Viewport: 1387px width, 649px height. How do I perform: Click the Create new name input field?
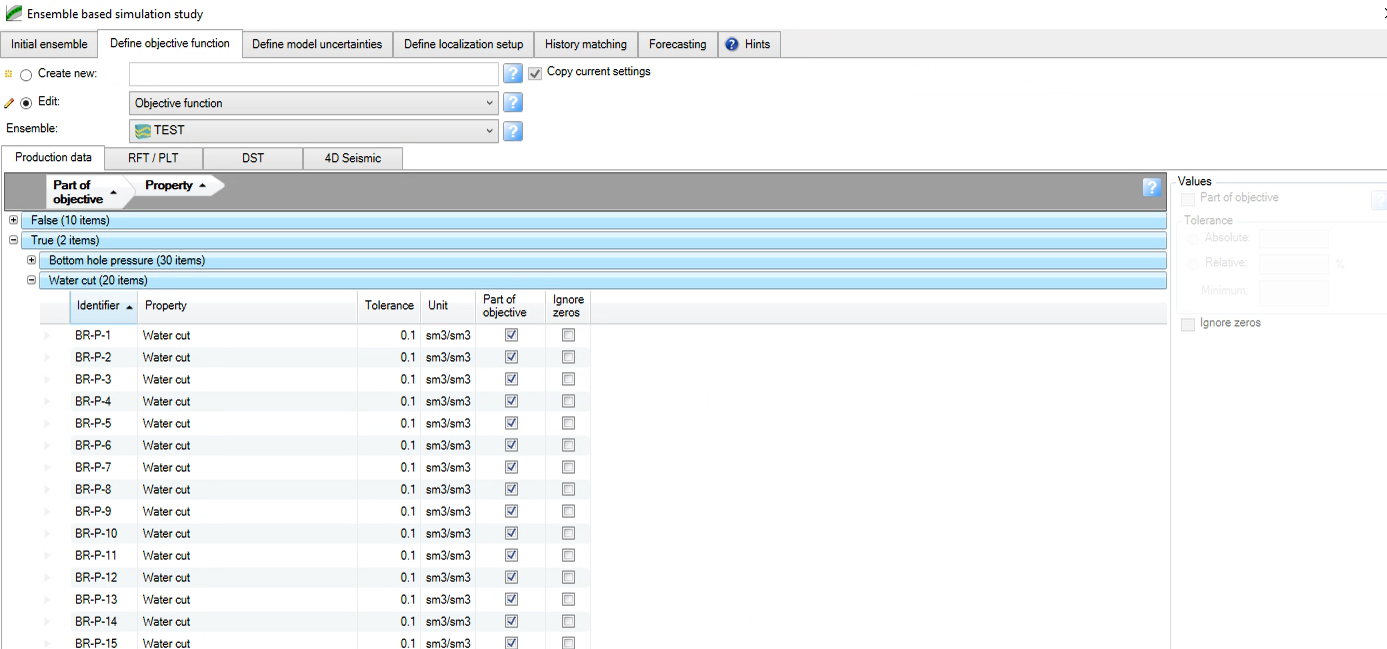pos(313,74)
